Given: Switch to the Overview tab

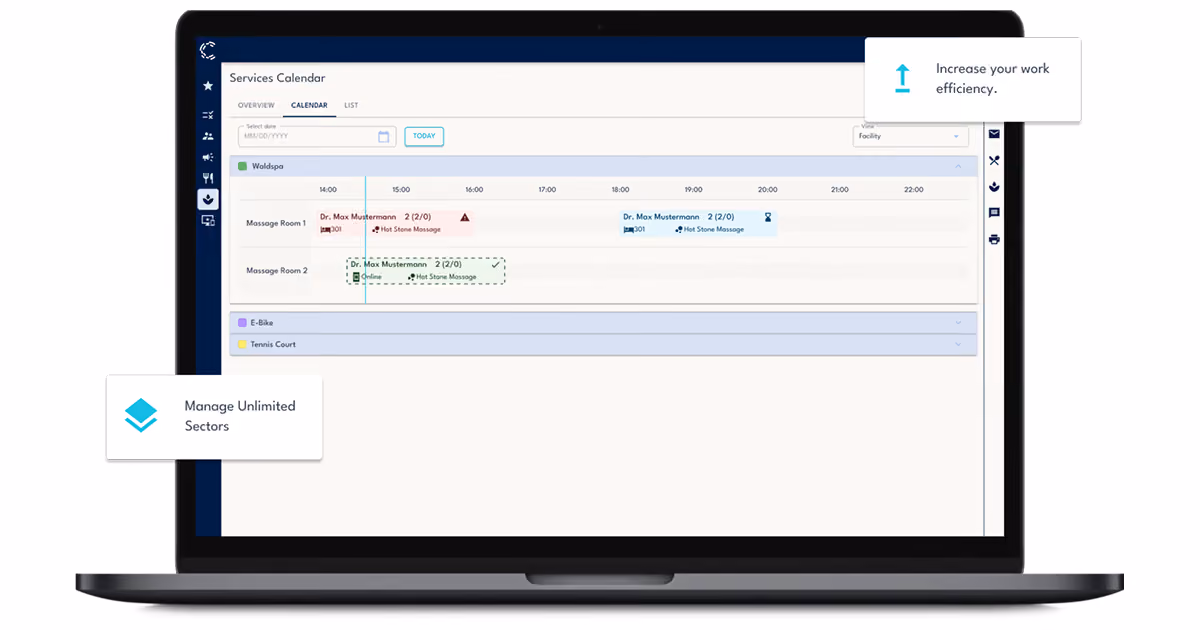Looking at the screenshot, I should pyautogui.click(x=256, y=105).
